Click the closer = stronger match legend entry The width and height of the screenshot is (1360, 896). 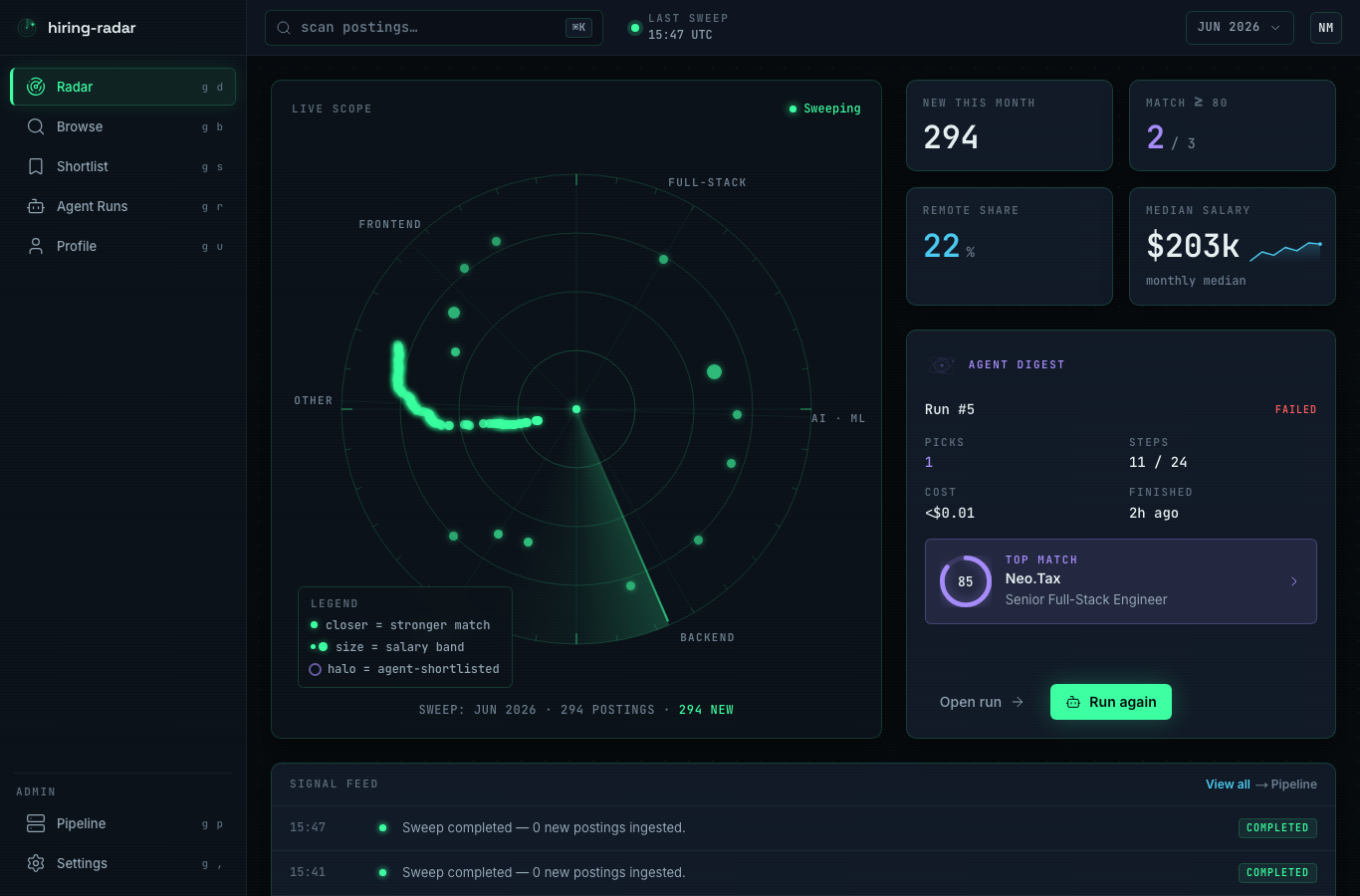(x=400, y=625)
